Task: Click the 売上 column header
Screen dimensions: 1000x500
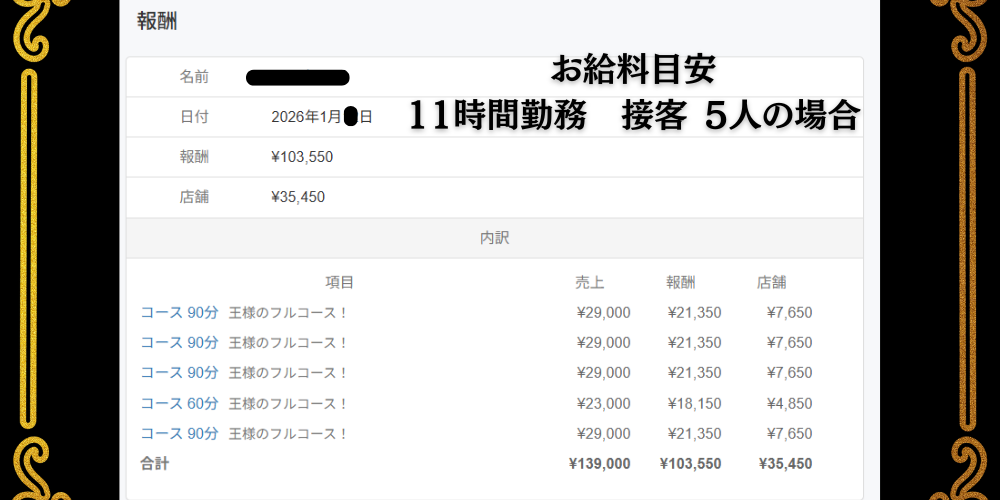Action: click(x=590, y=283)
